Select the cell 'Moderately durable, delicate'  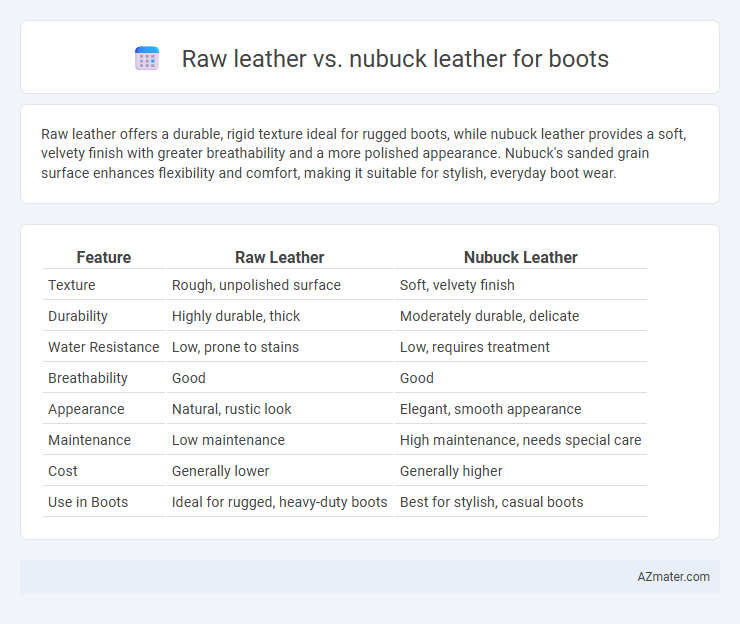pos(489,316)
